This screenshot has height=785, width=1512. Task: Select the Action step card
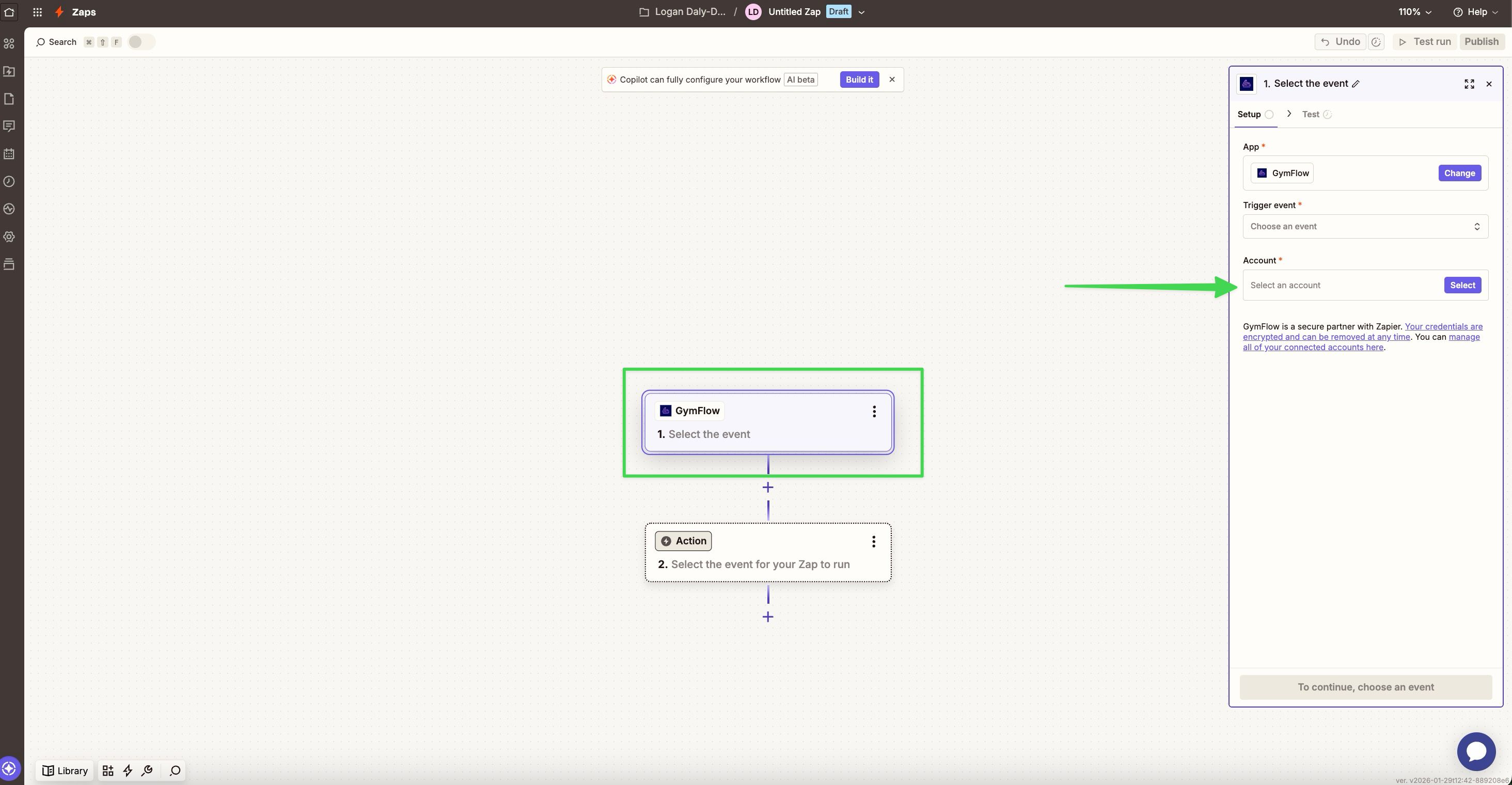coord(768,553)
